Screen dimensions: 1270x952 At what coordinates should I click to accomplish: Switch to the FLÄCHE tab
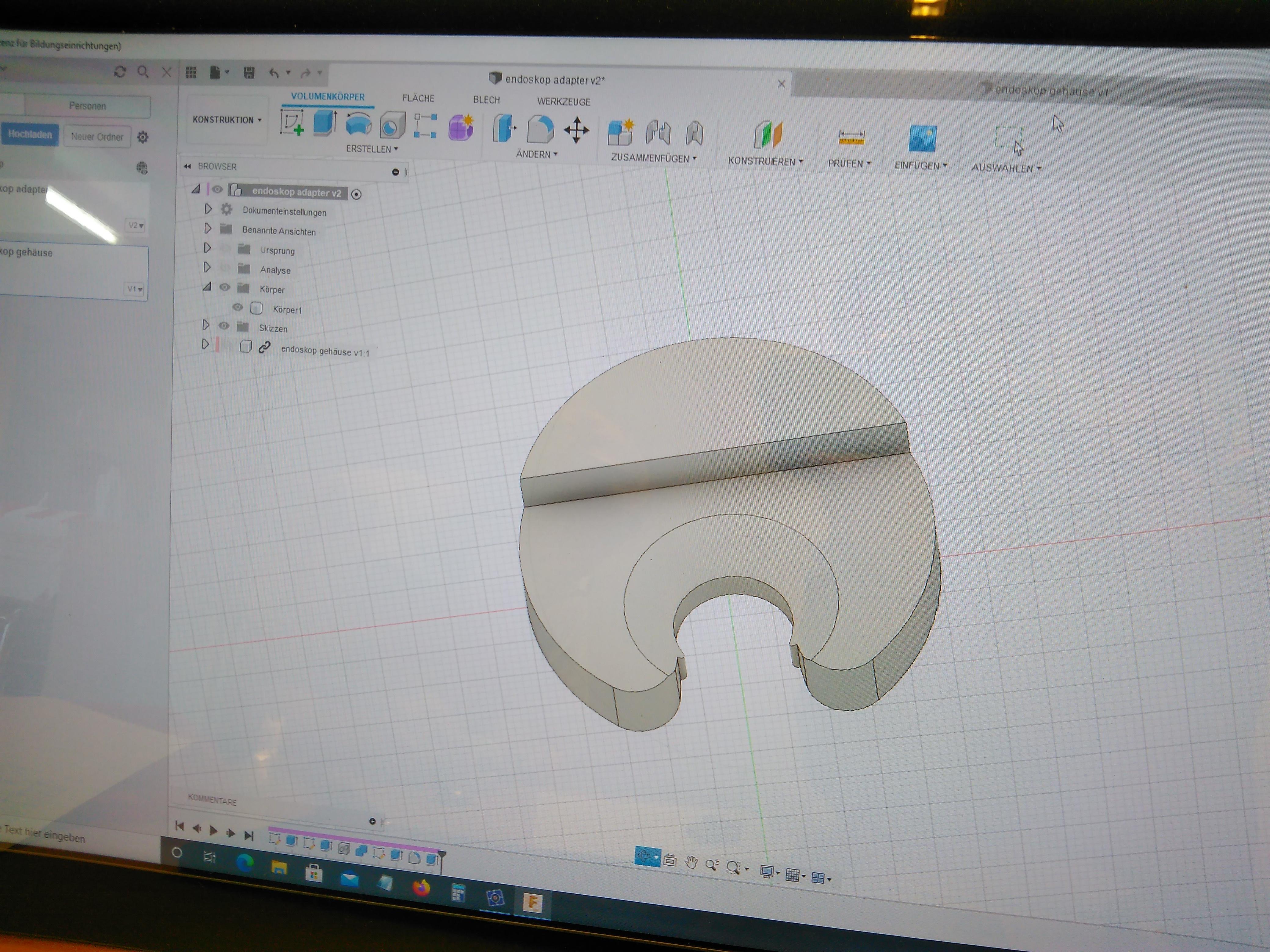coord(418,98)
